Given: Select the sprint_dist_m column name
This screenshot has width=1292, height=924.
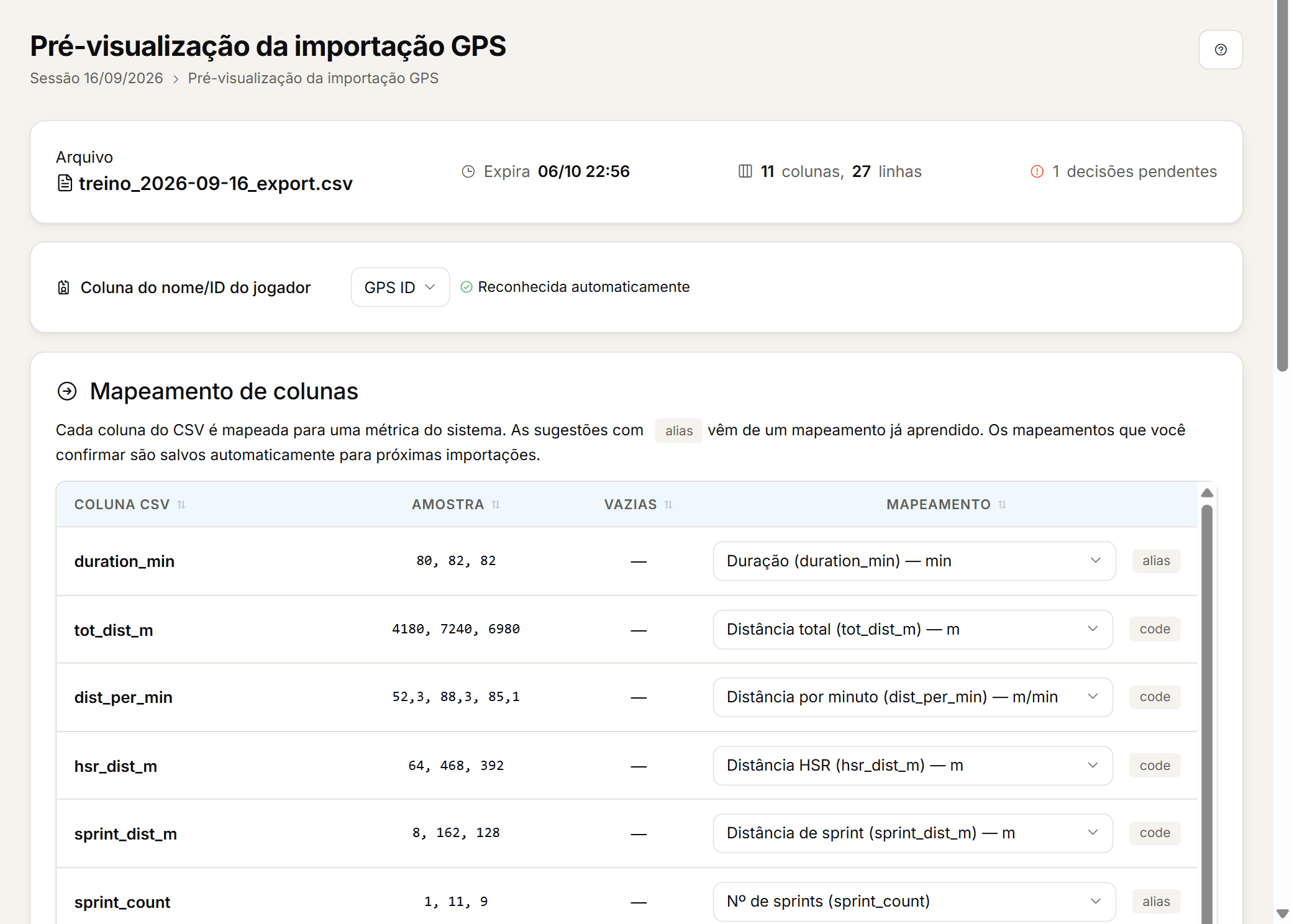Looking at the screenshot, I should [125, 834].
